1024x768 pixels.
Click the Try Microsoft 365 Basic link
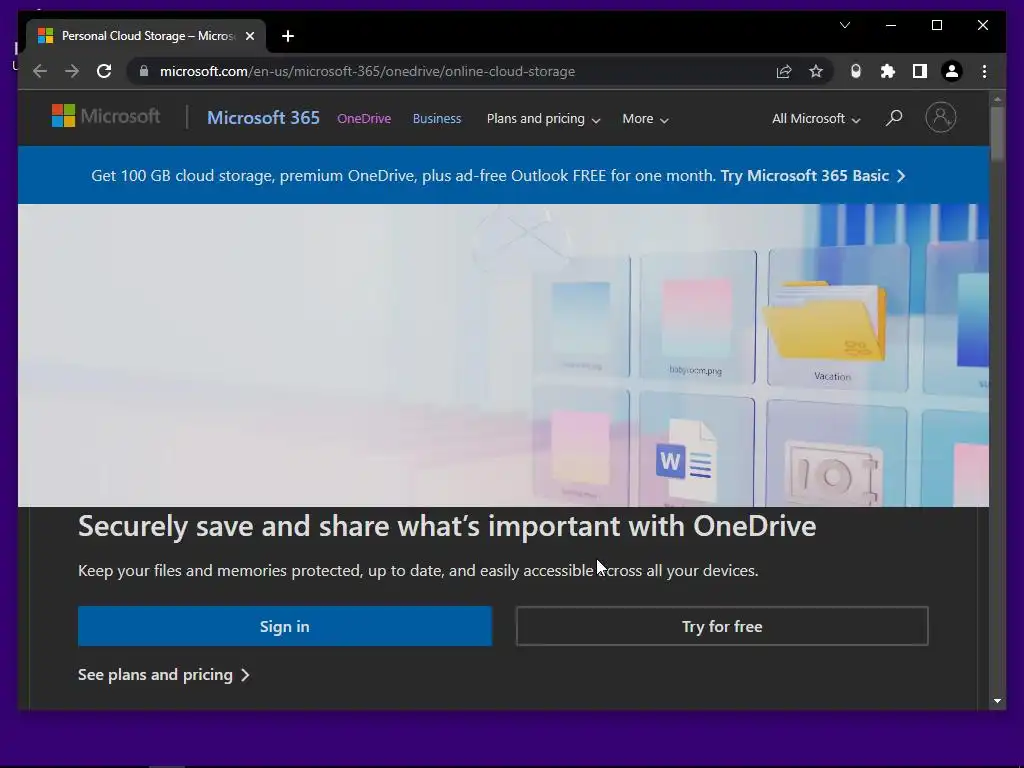[x=812, y=176]
